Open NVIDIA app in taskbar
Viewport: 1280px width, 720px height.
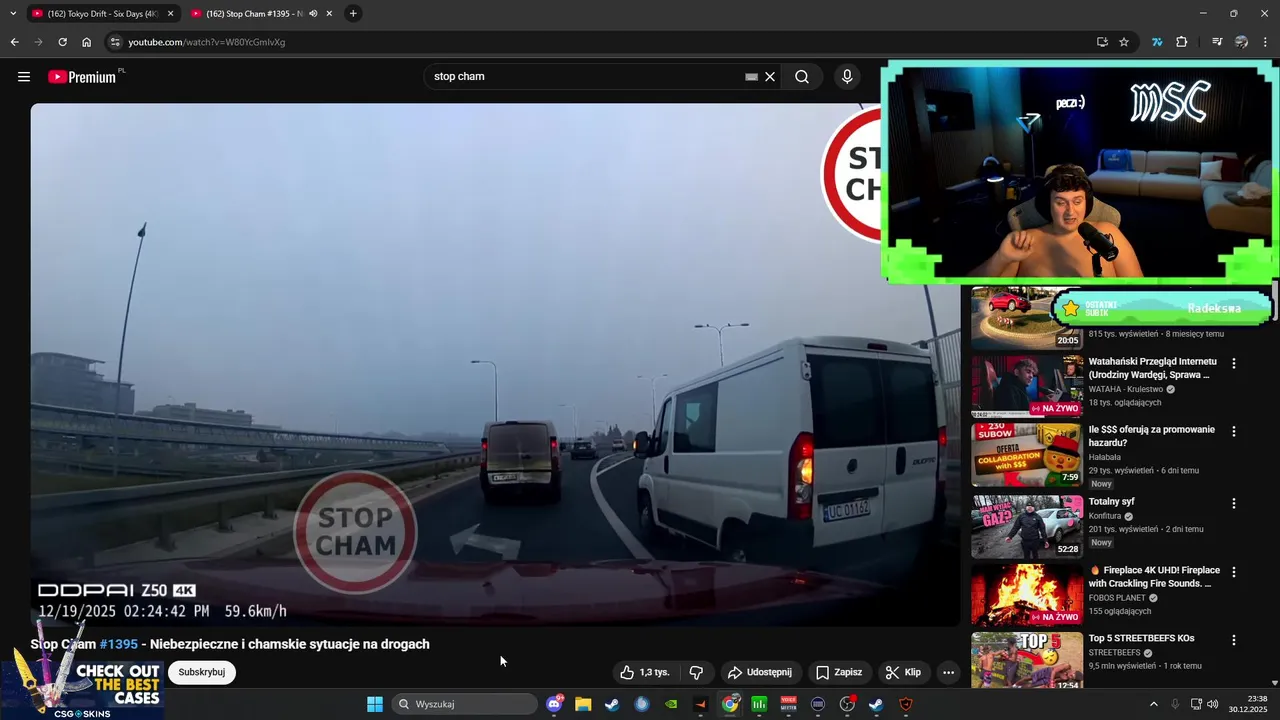(671, 704)
